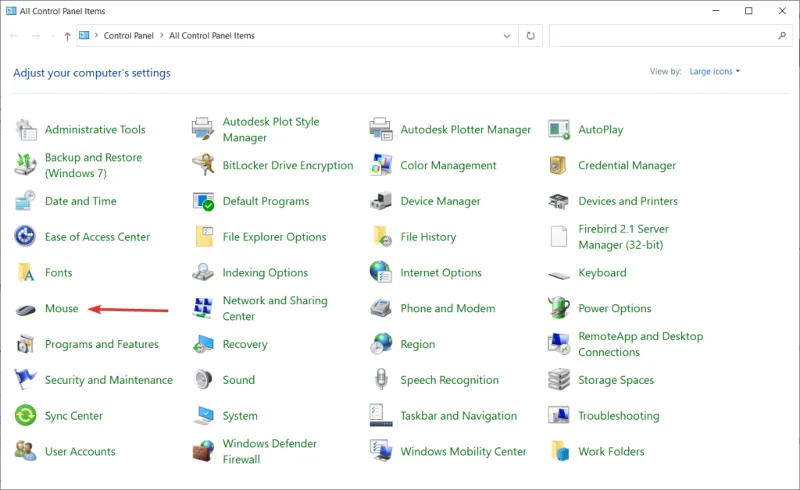The height and width of the screenshot is (490, 800).
Task: Open Windows Mobility Center link
Action: [x=463, y=451]
